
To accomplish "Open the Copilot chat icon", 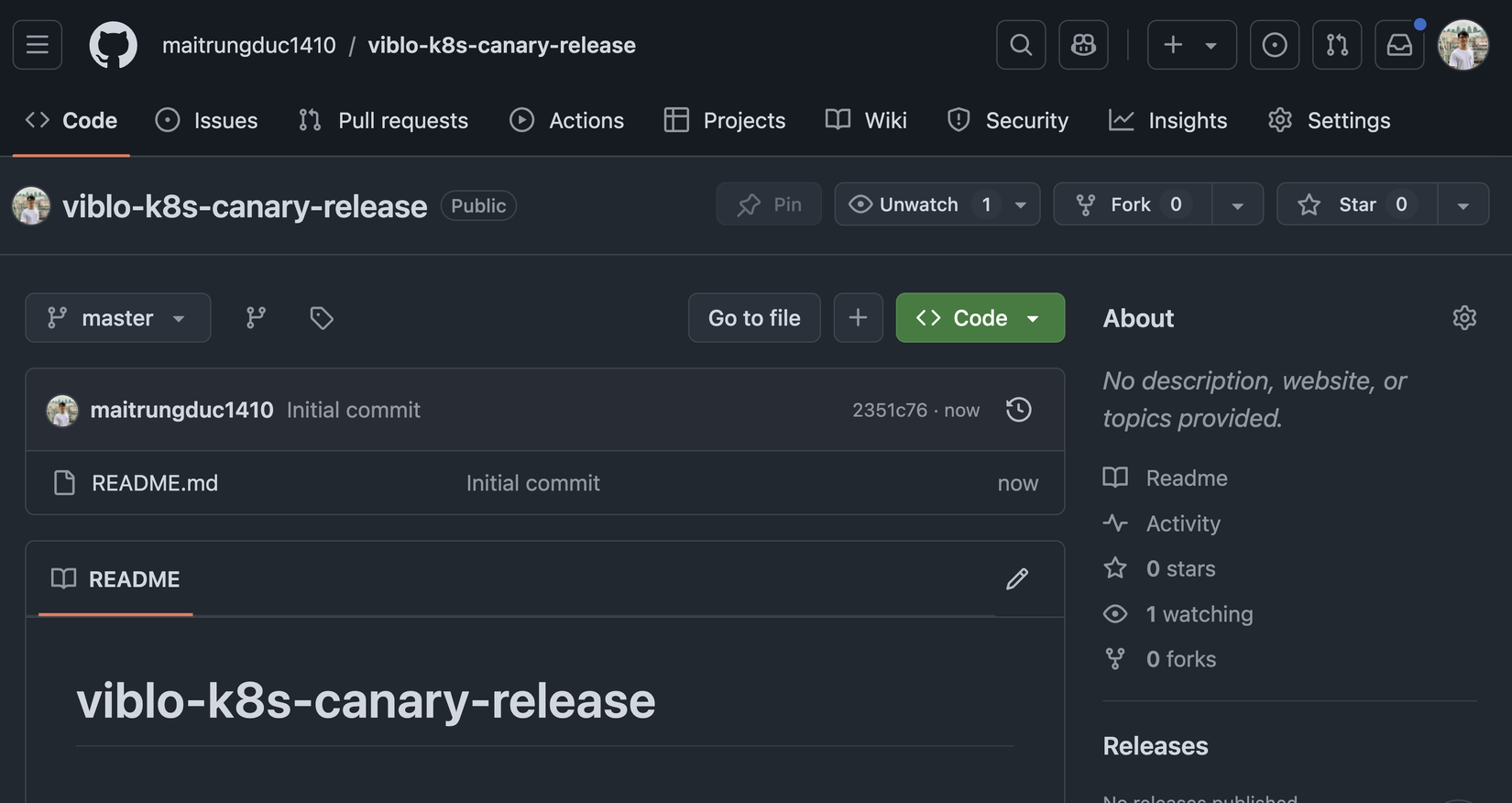I will [1083, 45].
